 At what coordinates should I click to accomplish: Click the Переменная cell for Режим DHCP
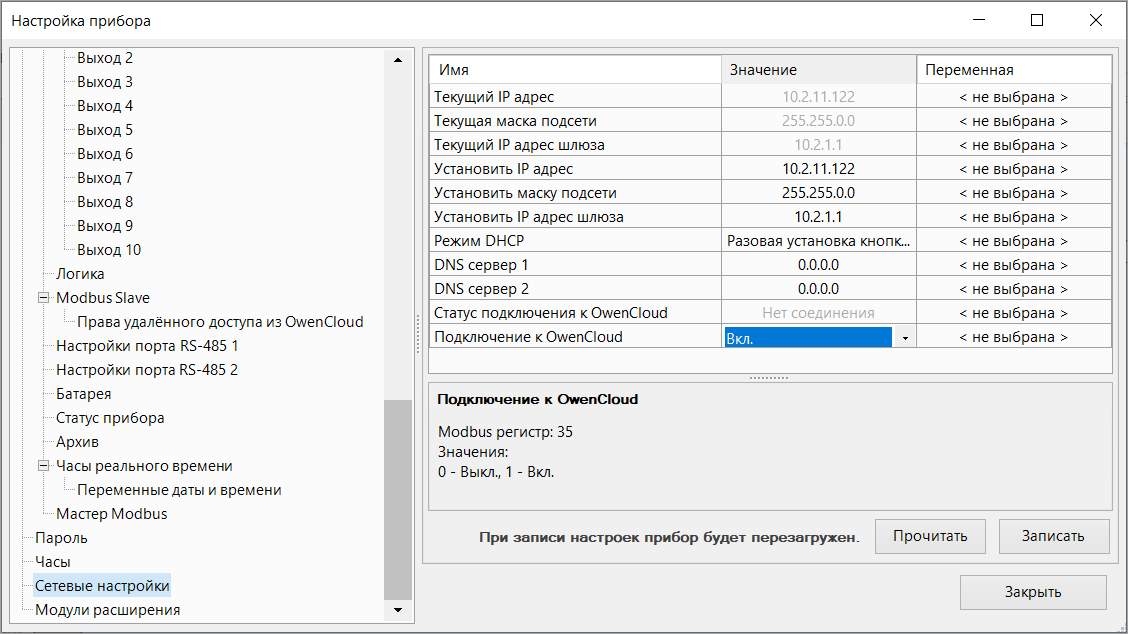(x=1013, y=241)
